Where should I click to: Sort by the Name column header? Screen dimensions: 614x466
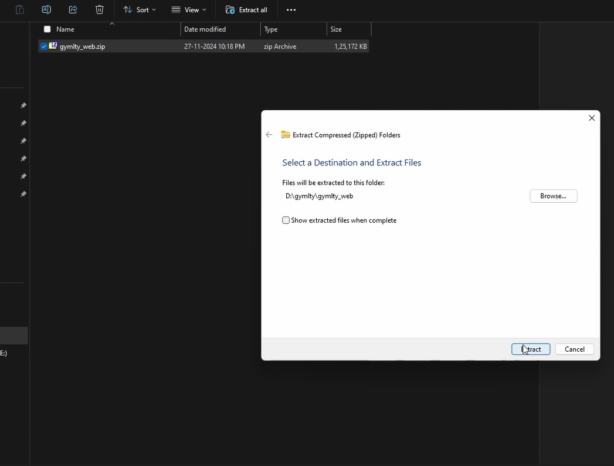click(x=65, y=29)
